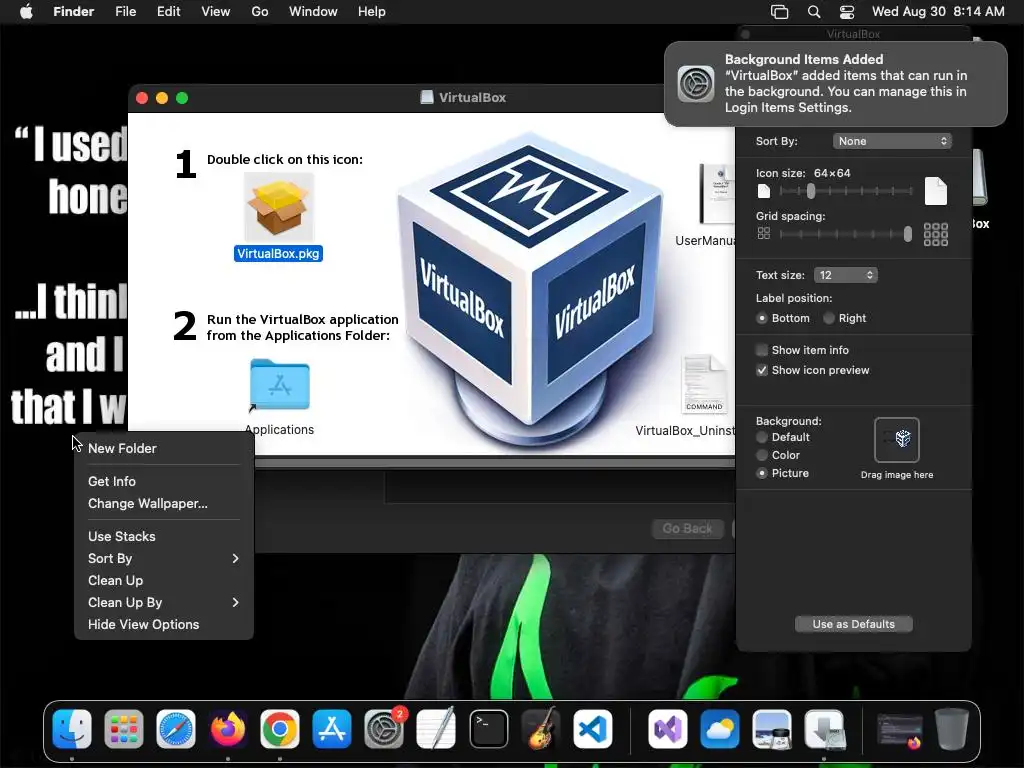
Task: Click the large icon size indicator
Action: [936, 191]
